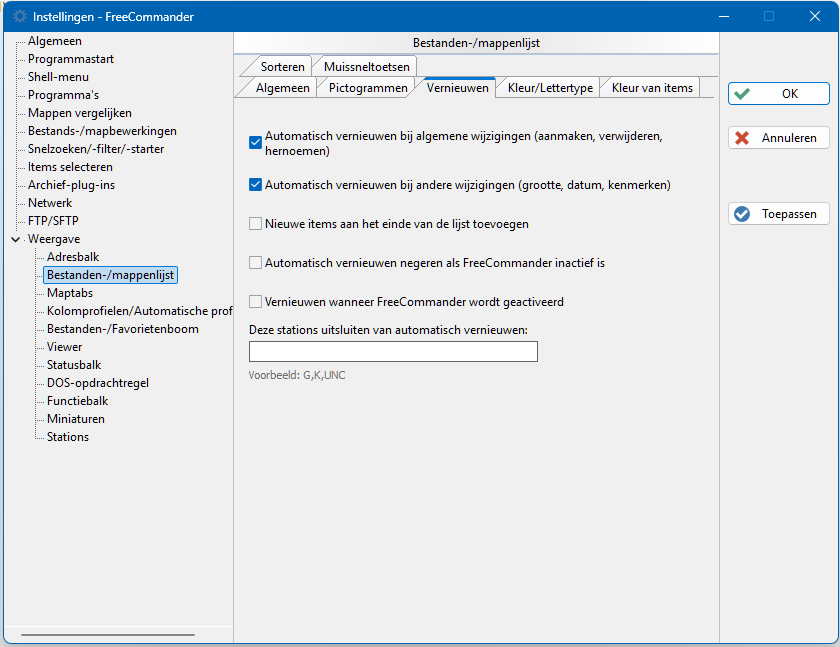Select DOS-opdrachtregel item
This screenshot has width=840, height=647.
click(98, 383)
